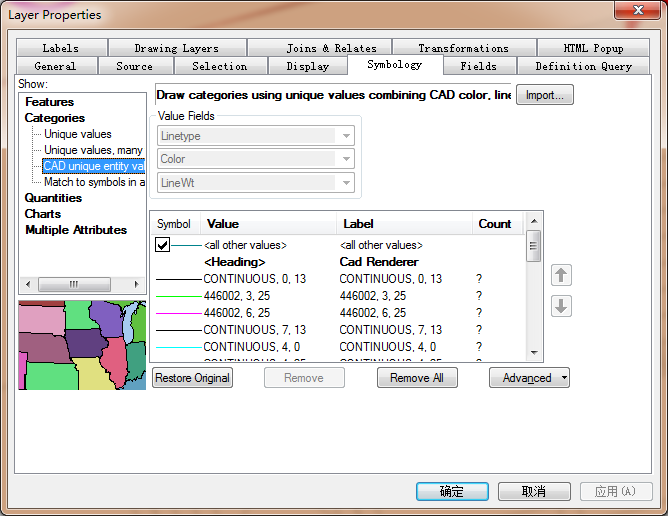The height and width of the screenshot is (516, 668).
Task: Click the symbol list vertical scrollbar thumb
Action: tap(533, 246)
